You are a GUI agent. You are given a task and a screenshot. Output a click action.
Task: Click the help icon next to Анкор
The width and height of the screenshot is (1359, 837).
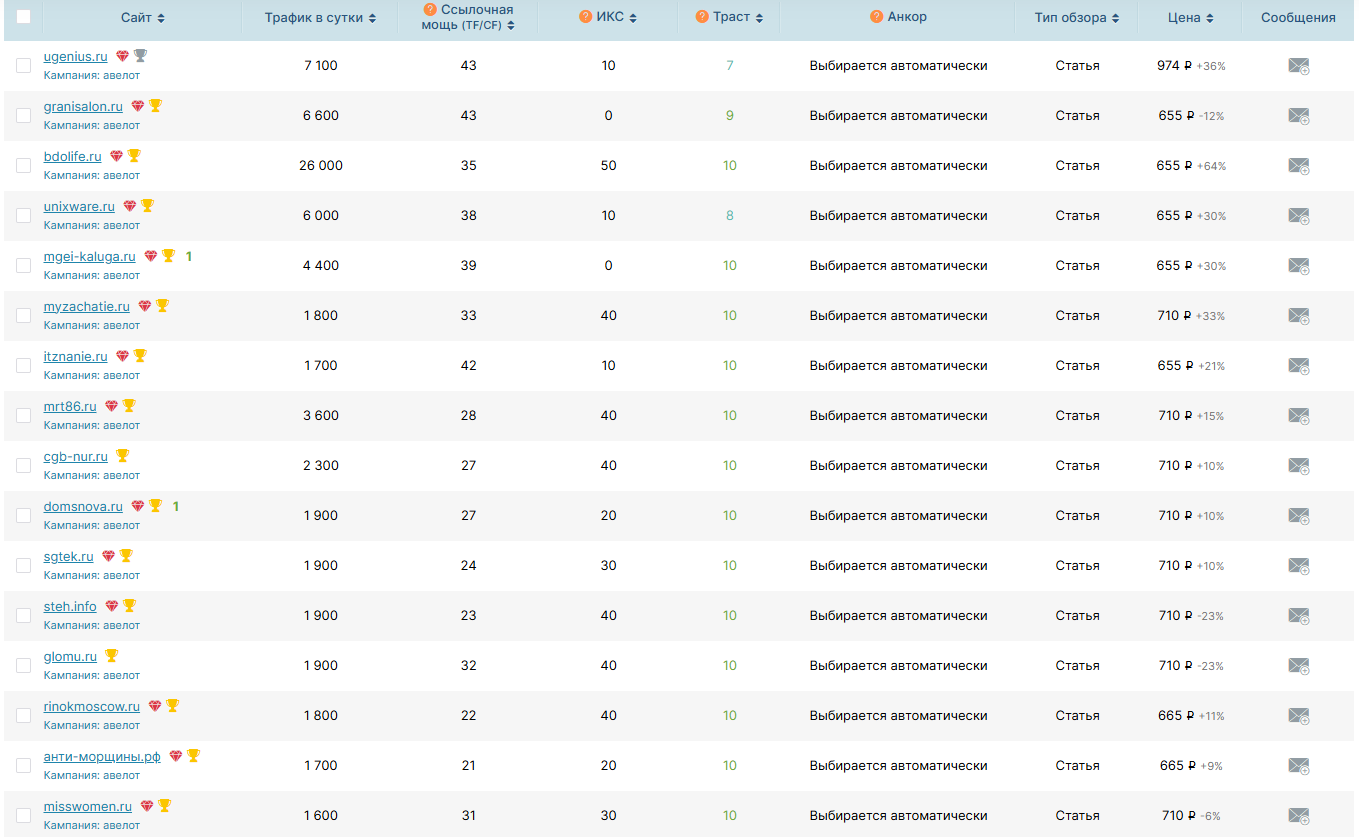(877, 17)
